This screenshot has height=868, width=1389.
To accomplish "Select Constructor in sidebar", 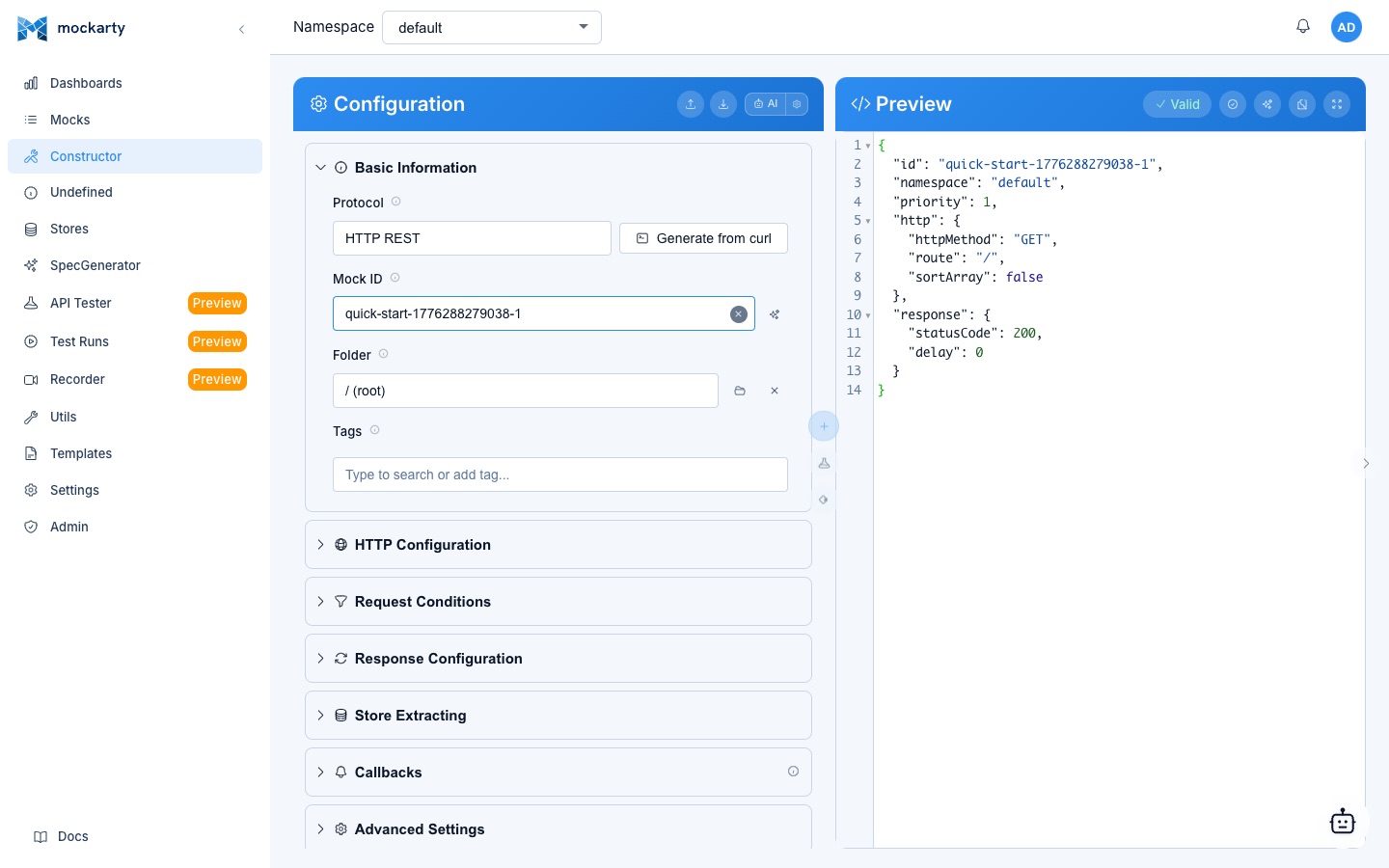I will (135, 156).
